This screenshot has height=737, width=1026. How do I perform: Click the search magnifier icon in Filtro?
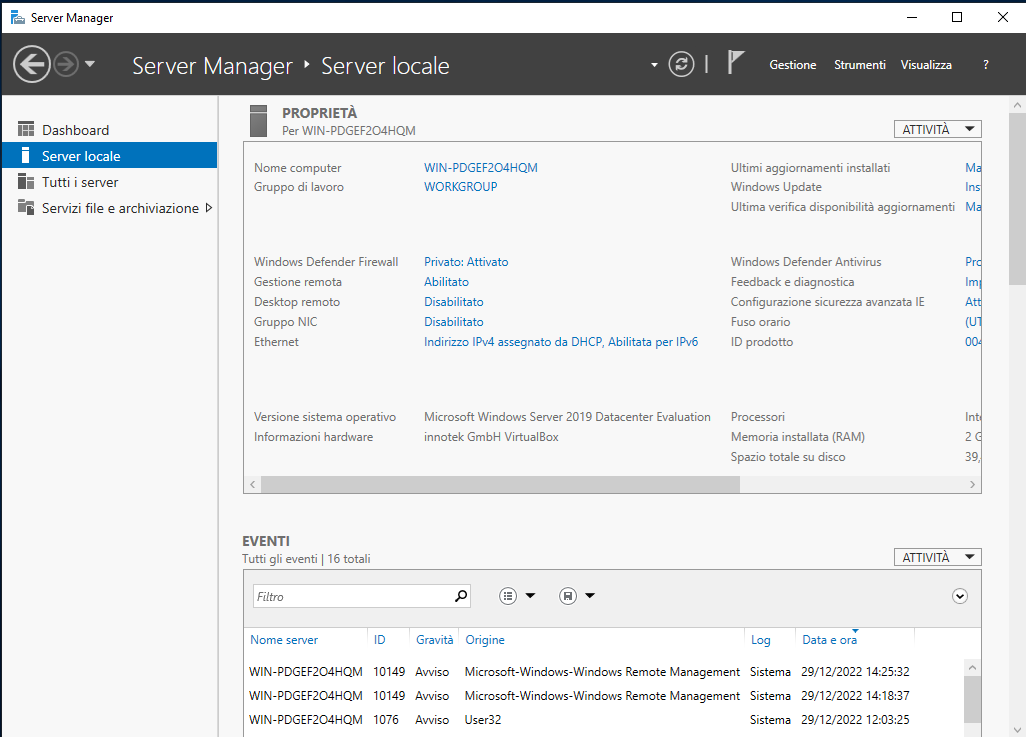pos(461,596)
